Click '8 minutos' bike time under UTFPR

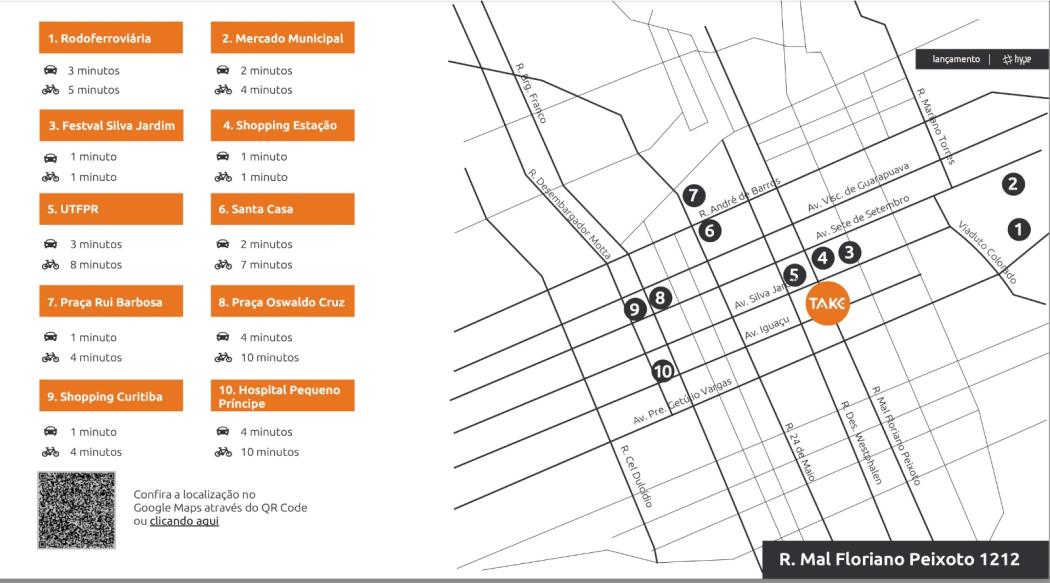point(96,264)
